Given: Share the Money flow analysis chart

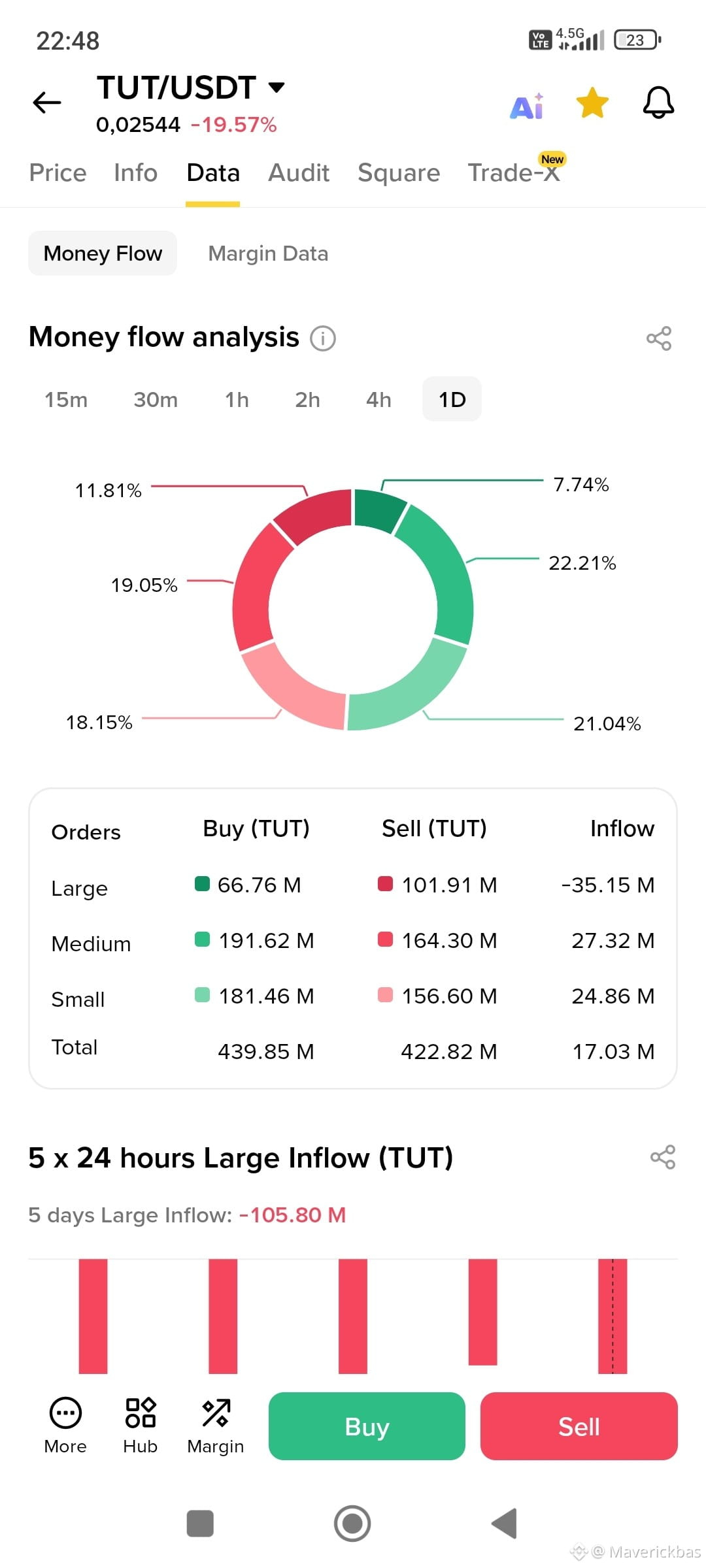Looking at the screenshot, I should 659,338.
